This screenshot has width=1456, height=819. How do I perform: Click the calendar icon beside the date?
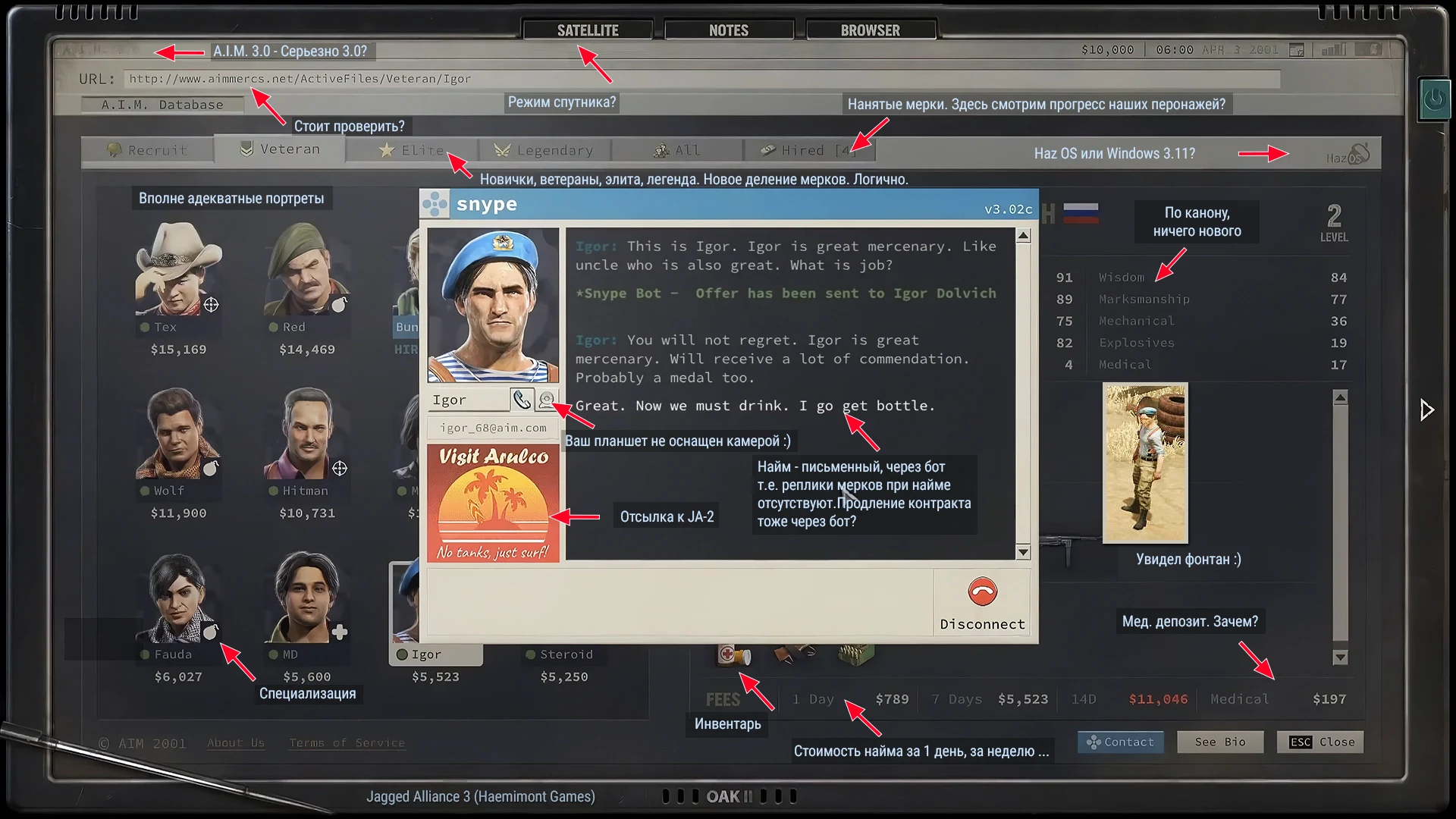(x=1297, y=50)
